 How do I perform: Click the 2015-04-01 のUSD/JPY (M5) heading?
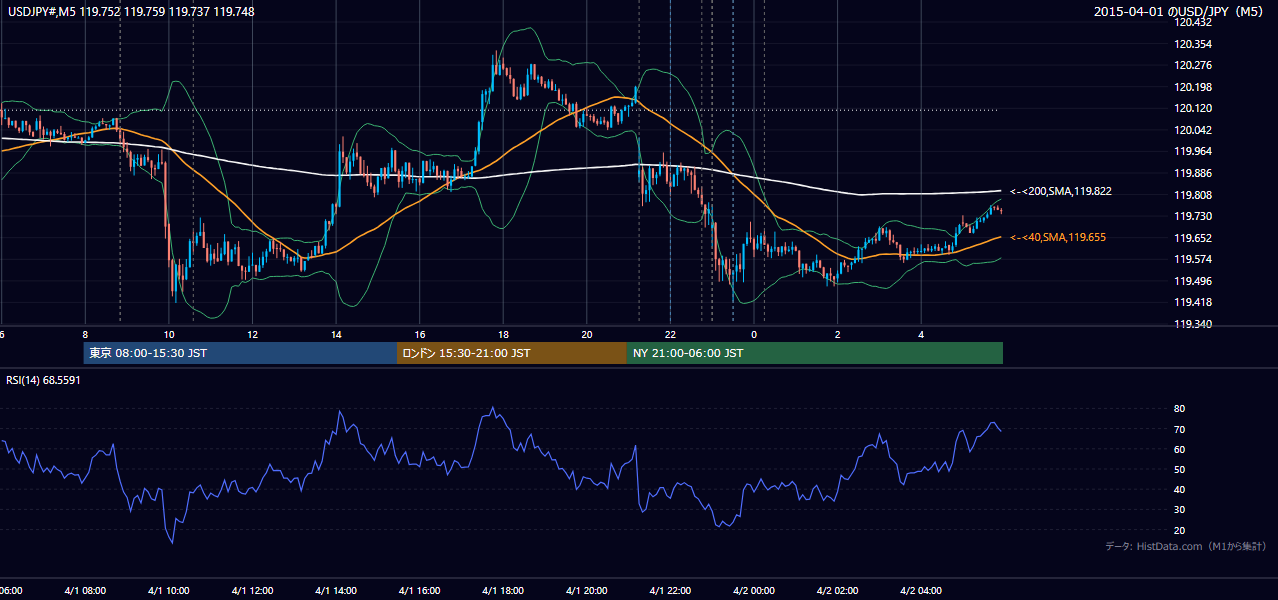[1180, 12]
